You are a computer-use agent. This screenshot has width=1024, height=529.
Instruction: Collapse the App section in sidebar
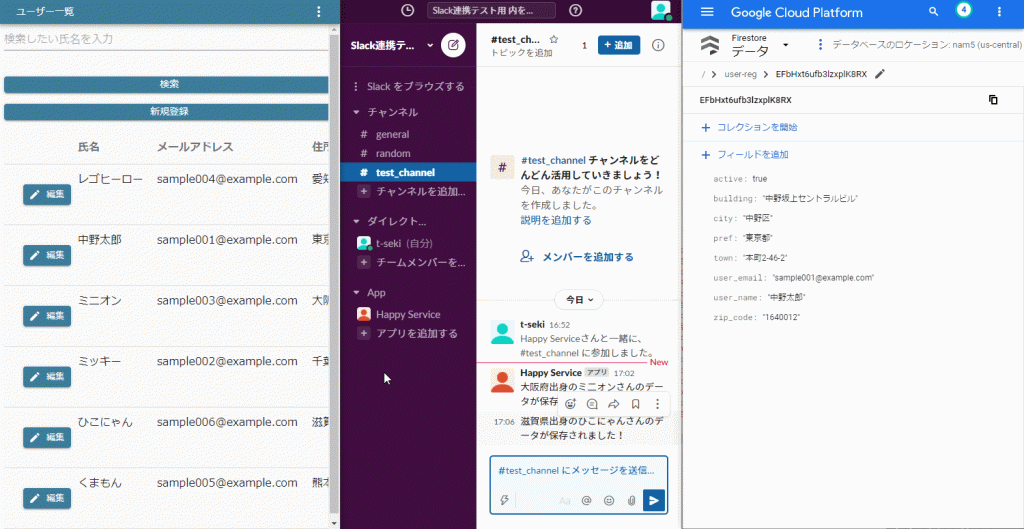click(357, 293)
